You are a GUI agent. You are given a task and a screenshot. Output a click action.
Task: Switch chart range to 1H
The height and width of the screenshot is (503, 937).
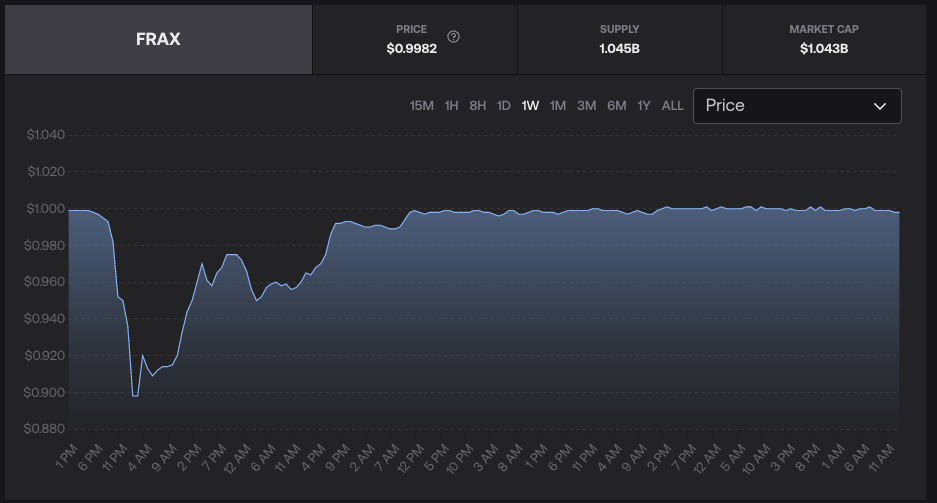click(x=452, y=106)
